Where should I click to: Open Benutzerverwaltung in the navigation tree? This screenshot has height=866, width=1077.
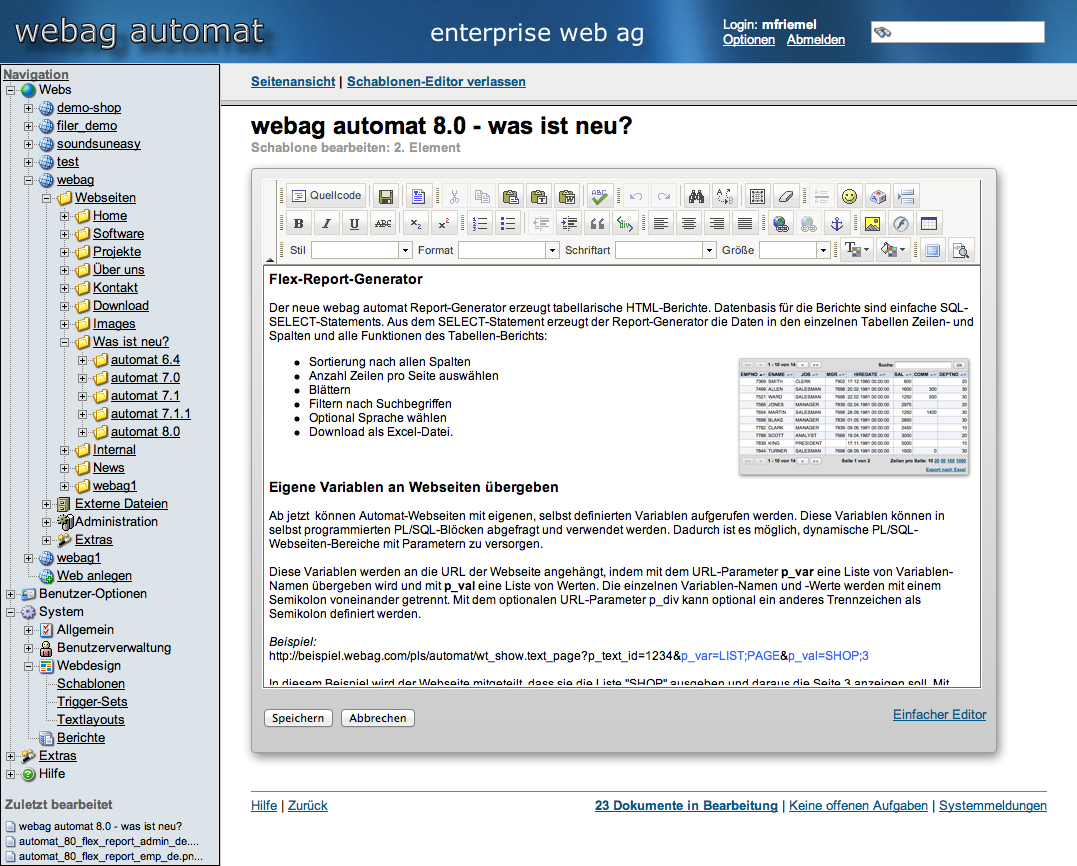pyautogui.click(x=114, y=648)
